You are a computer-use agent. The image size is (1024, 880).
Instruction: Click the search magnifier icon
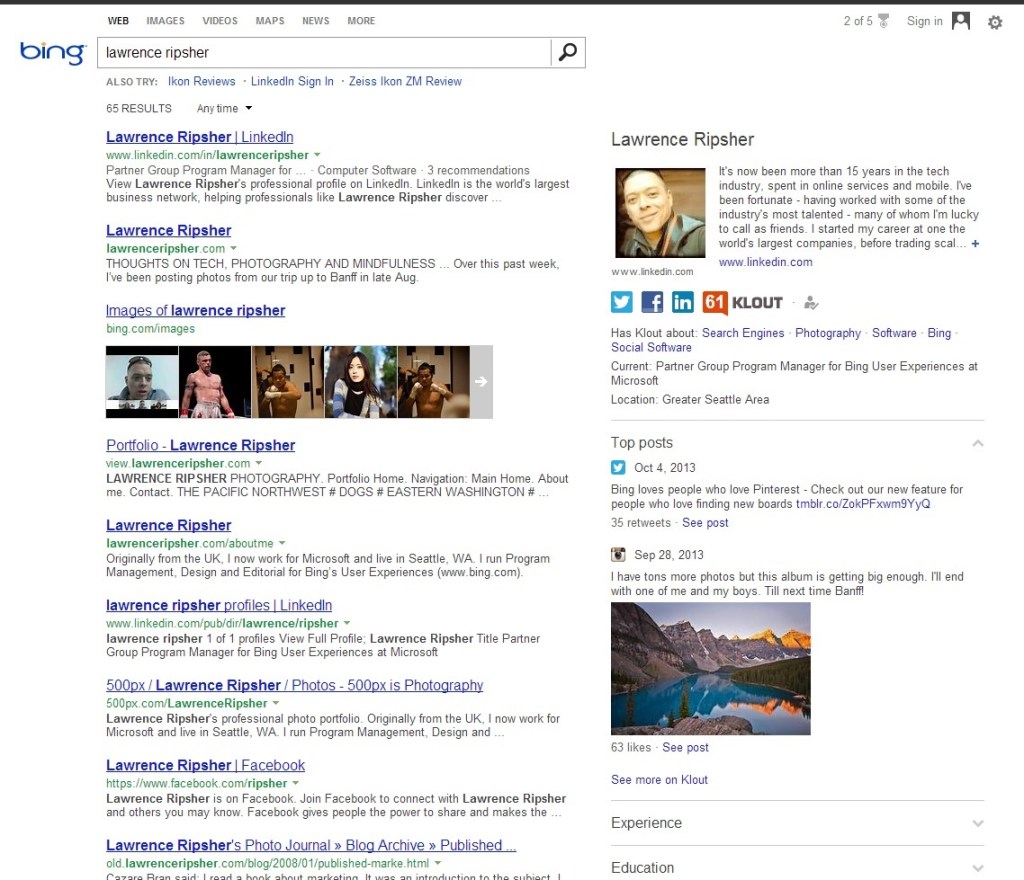(x=567, y=53)
